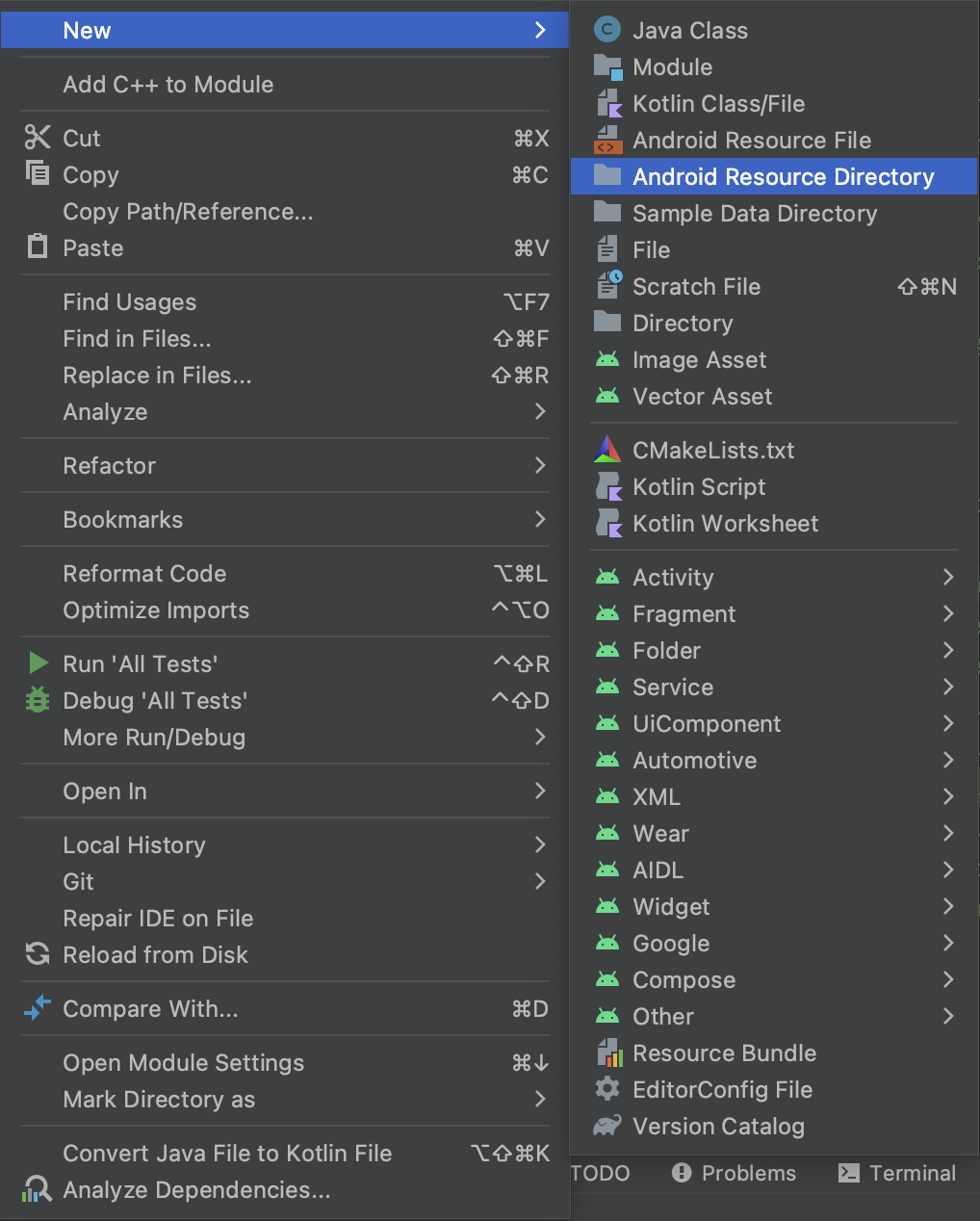Click the Image Asset android icon

coord(607,359)
